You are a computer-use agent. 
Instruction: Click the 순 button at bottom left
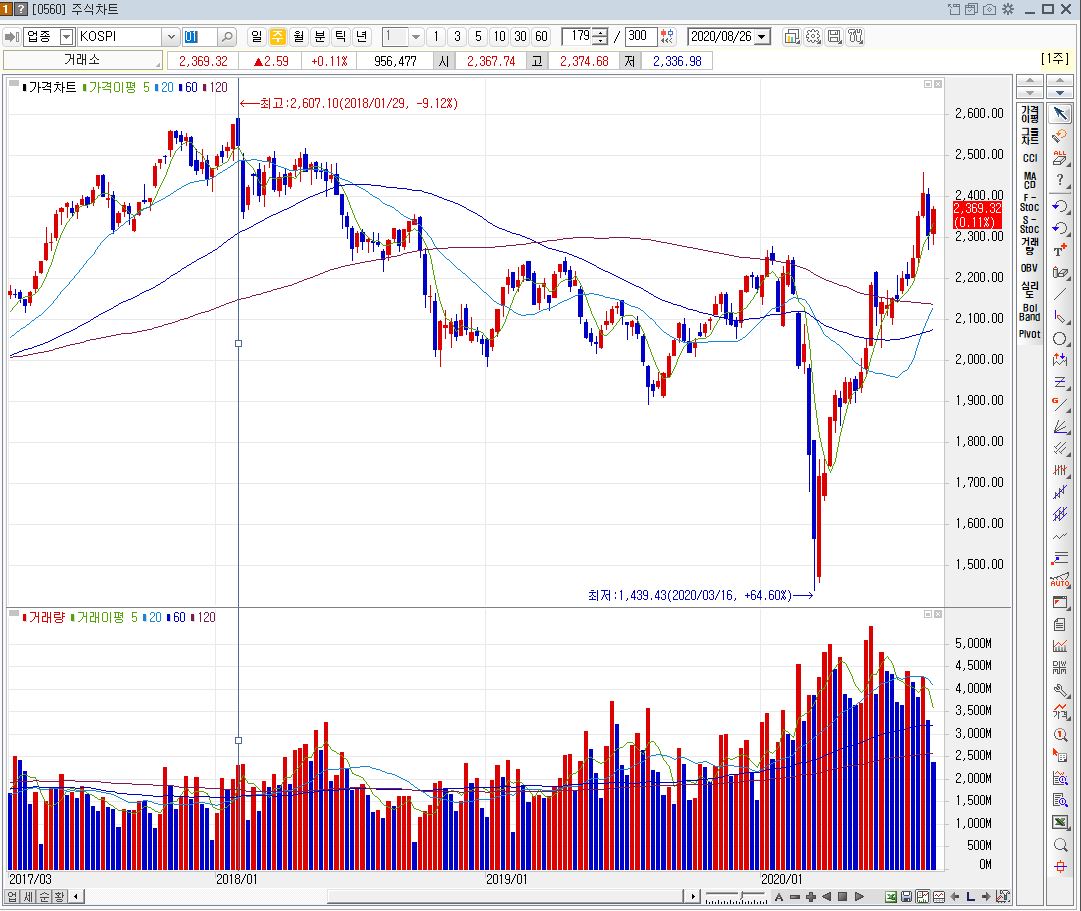(x=43, y=897)
